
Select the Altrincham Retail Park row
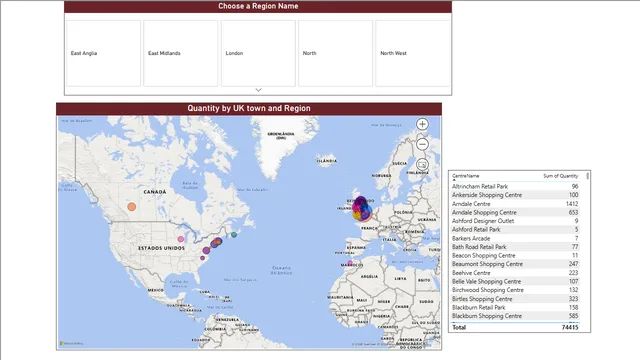point(515,186)
